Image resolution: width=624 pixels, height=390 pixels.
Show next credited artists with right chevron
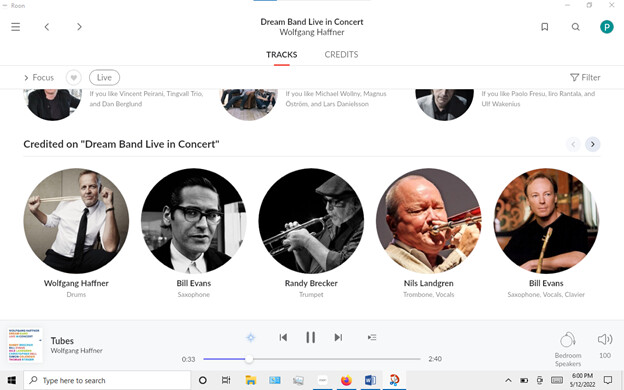tap(593, 144)
